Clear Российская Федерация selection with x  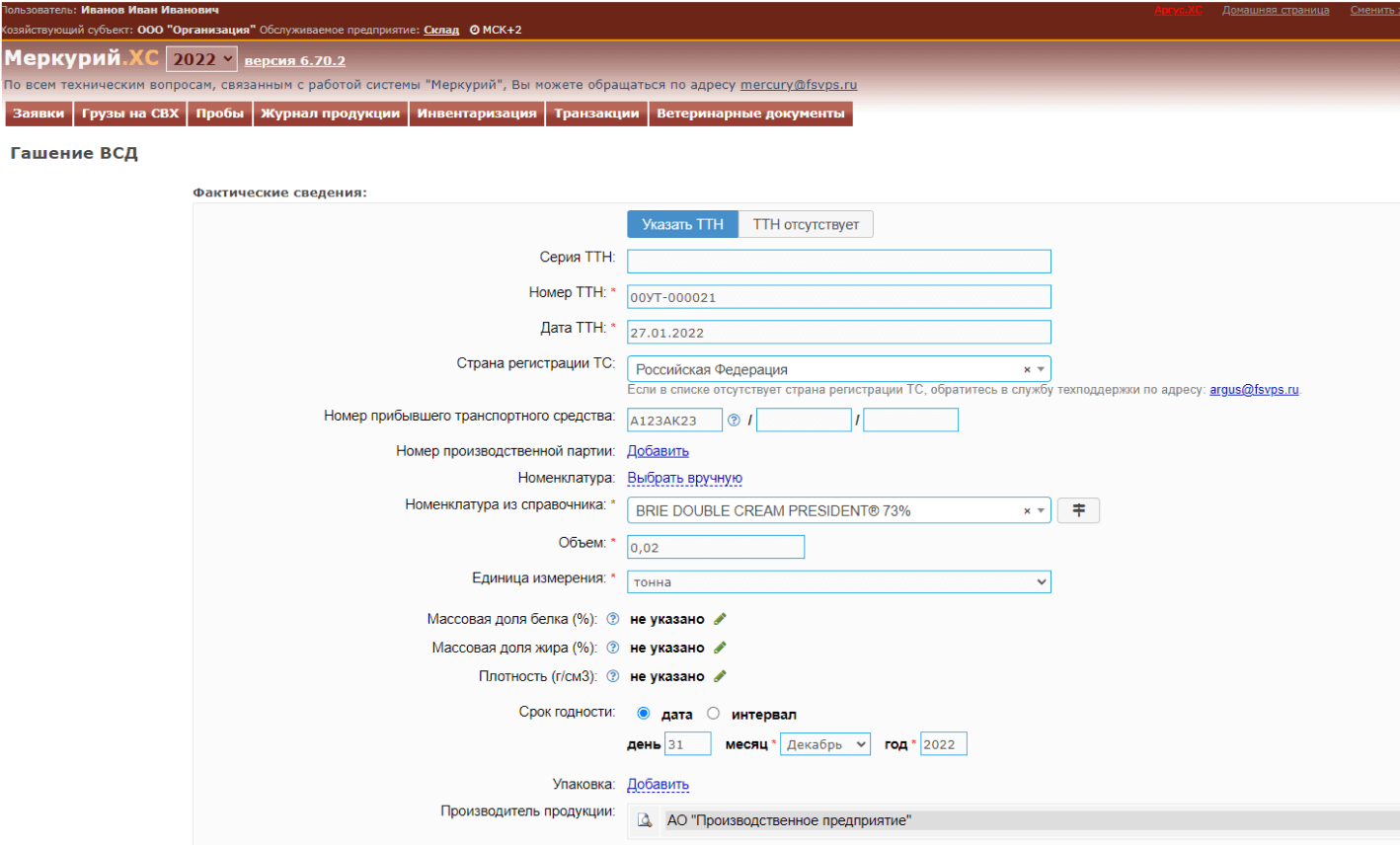[1027, 369]
